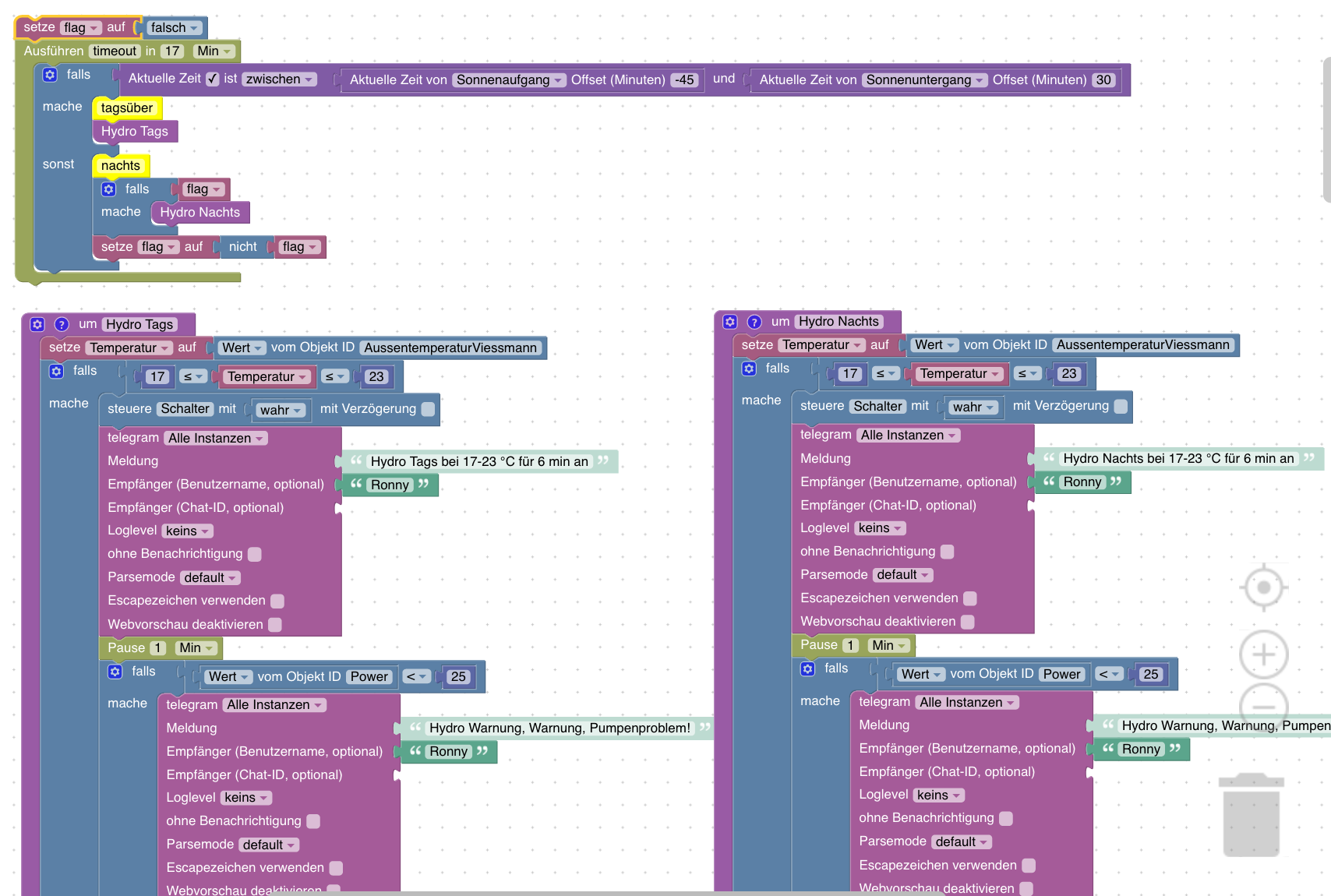Screen dimensions: 1331x896
Task: Open 'Alle Instanzen' dropdown in first Hydro Tags telegram
Action: [x=216, y=439]
